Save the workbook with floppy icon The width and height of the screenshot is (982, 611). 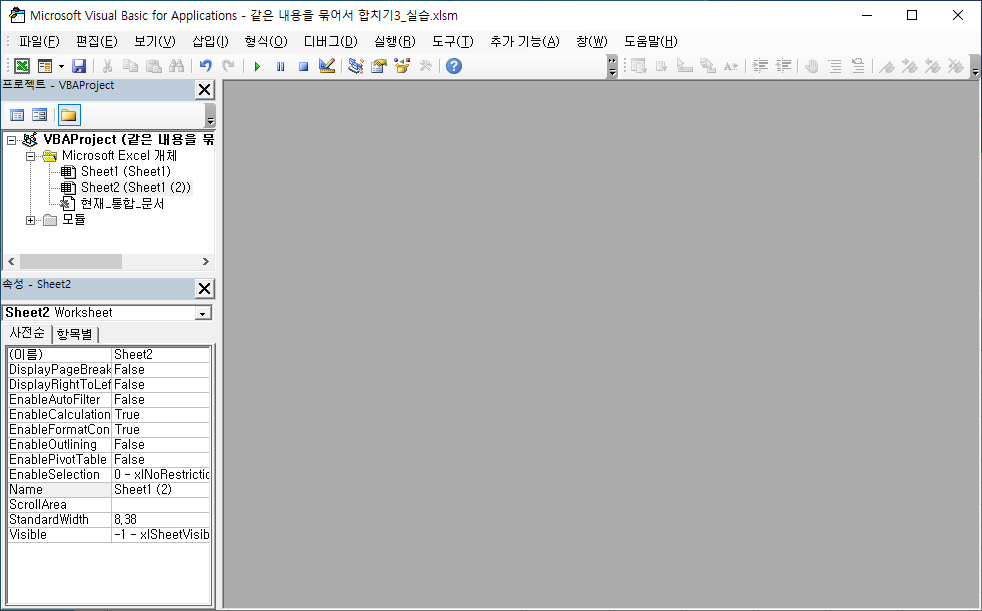pos(79,66)
